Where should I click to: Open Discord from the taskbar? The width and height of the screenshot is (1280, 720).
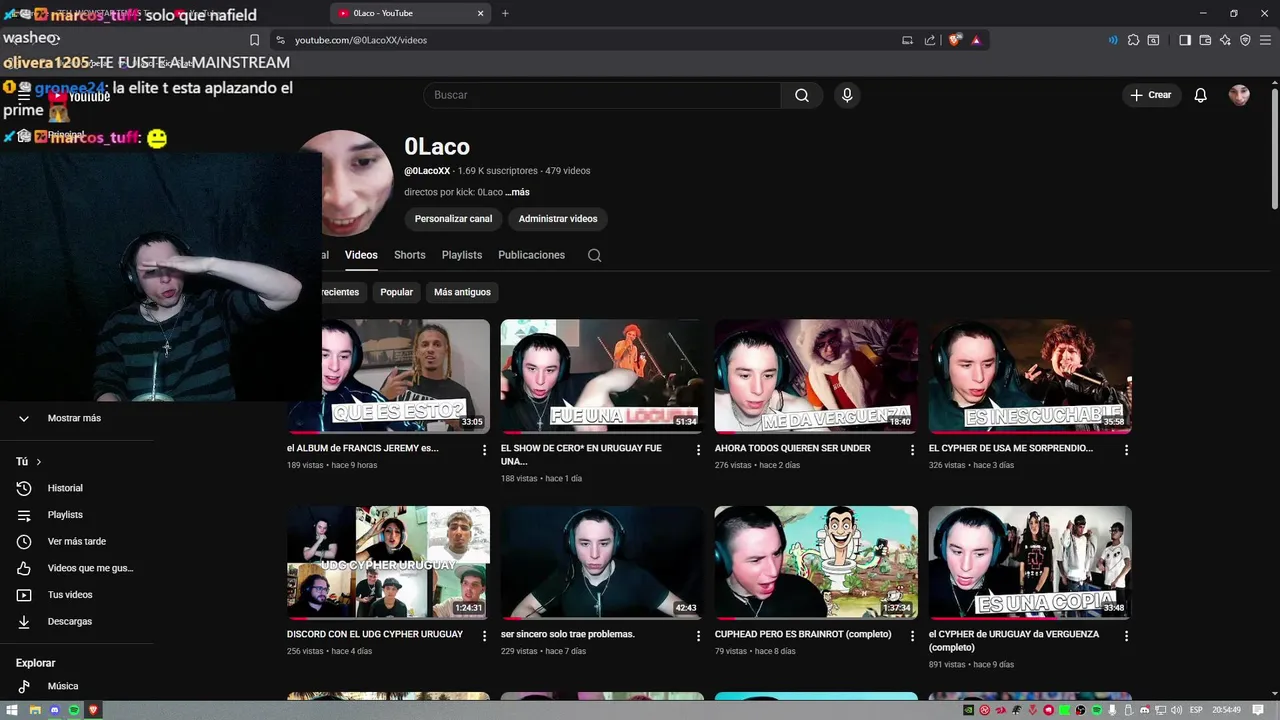point(54,710)
